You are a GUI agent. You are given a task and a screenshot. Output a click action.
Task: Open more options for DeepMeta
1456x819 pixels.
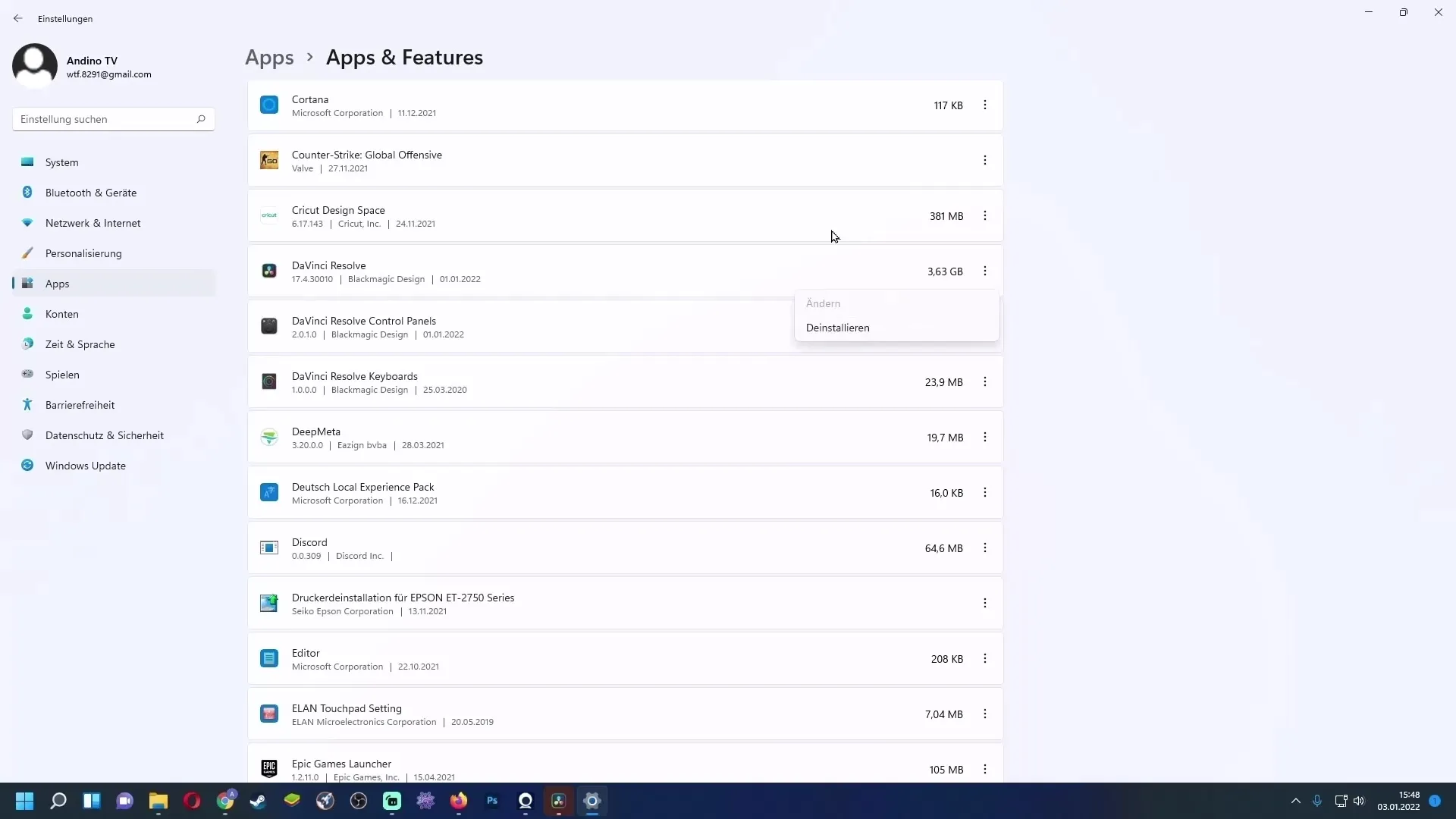pos(984,438)
